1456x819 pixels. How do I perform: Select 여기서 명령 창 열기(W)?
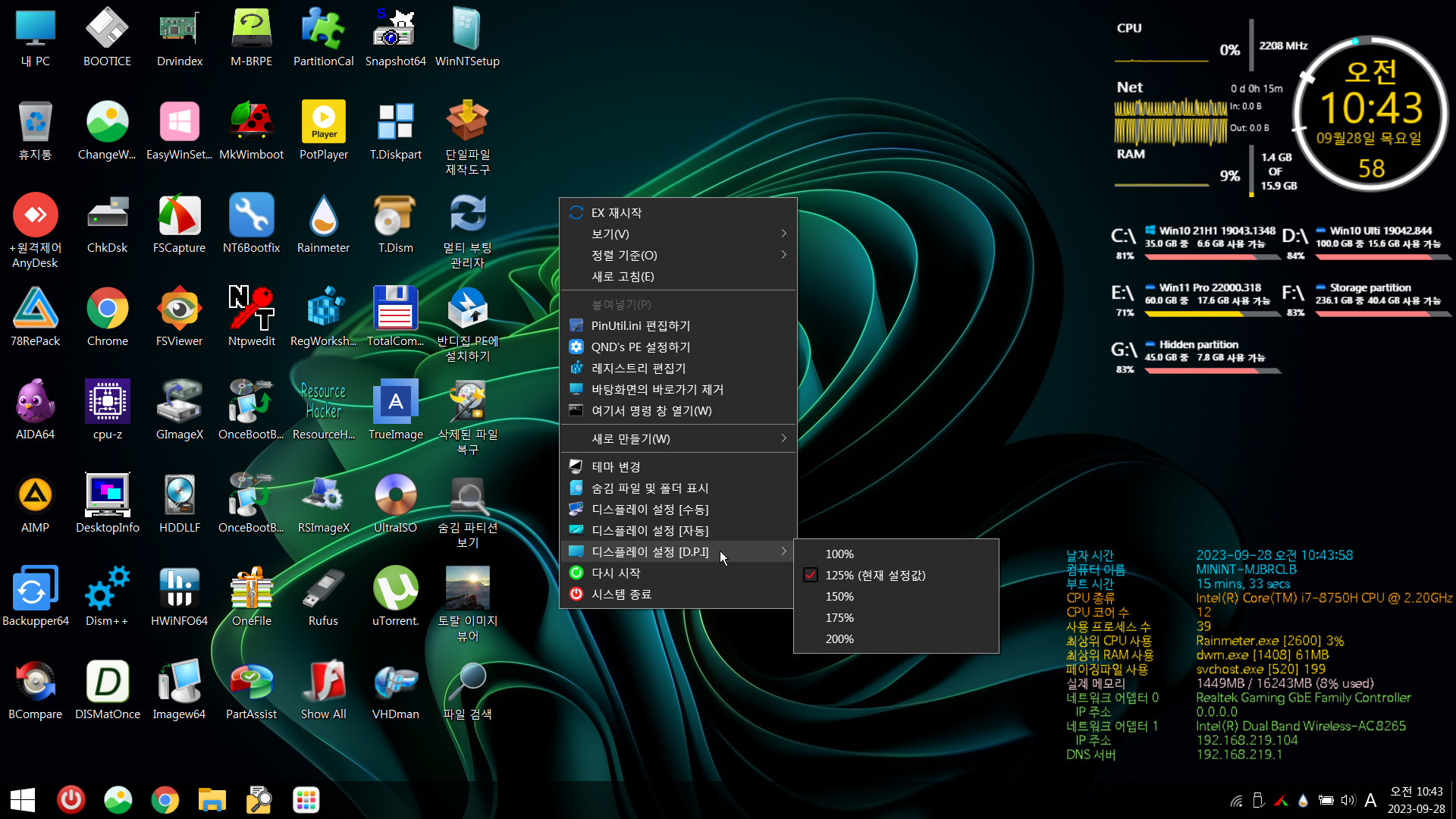(678, 411)
